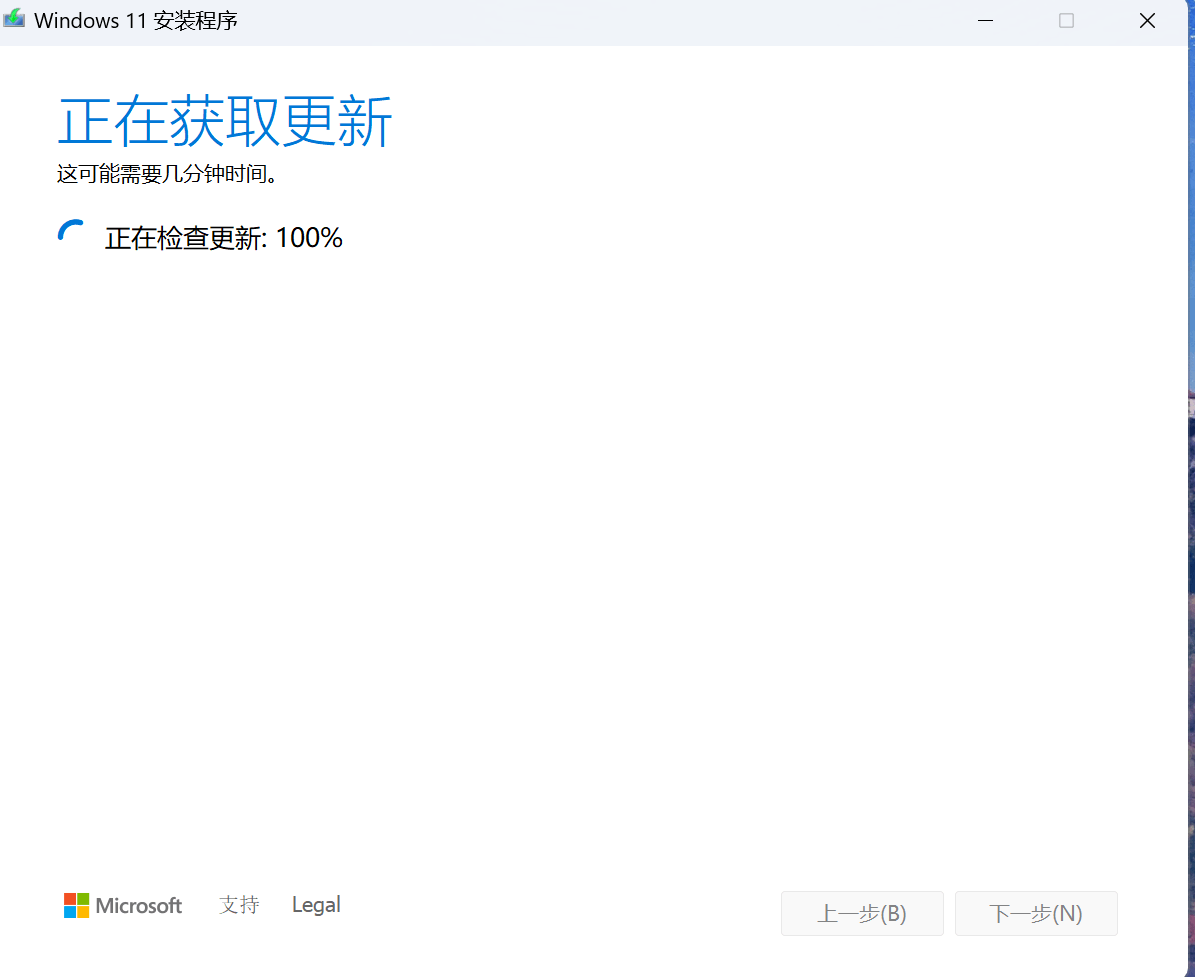The image size is (1195, 977).
Task: Click the 正在检查更新: 100% status text
Action: [x=223, y=238]
